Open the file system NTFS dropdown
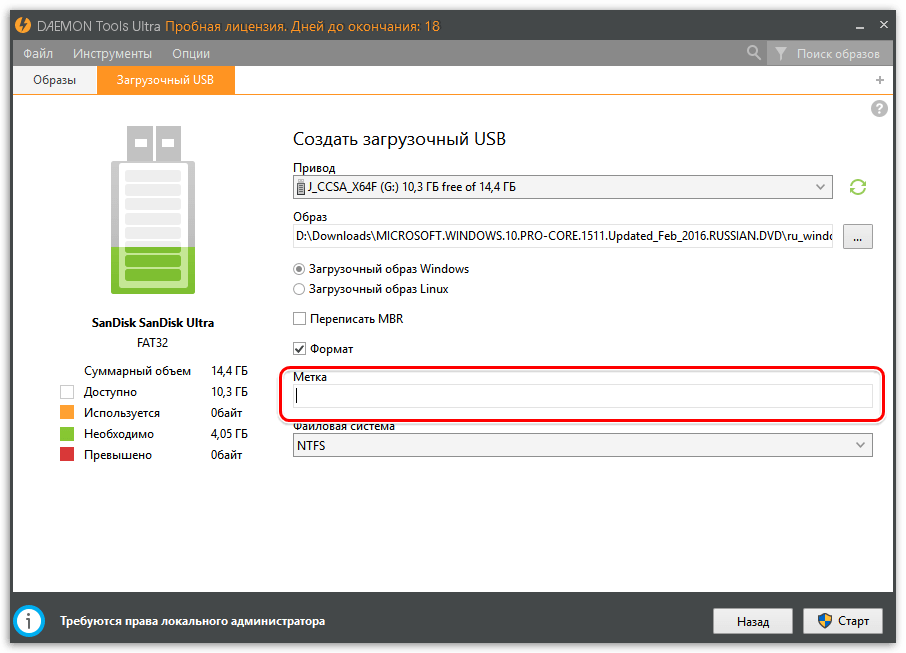The image size is (906, 653). click(582, 446)
